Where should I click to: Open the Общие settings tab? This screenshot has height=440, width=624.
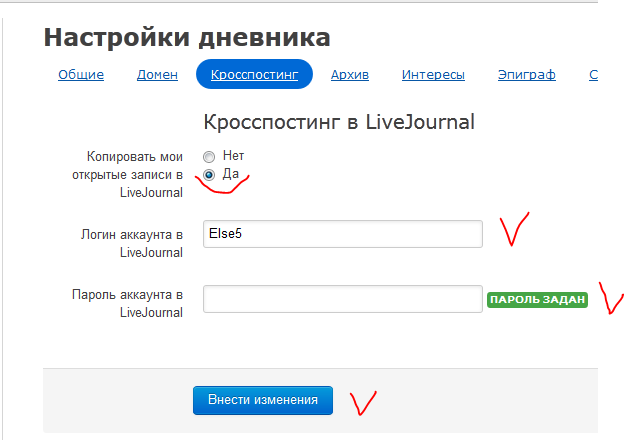pos(81,74)
